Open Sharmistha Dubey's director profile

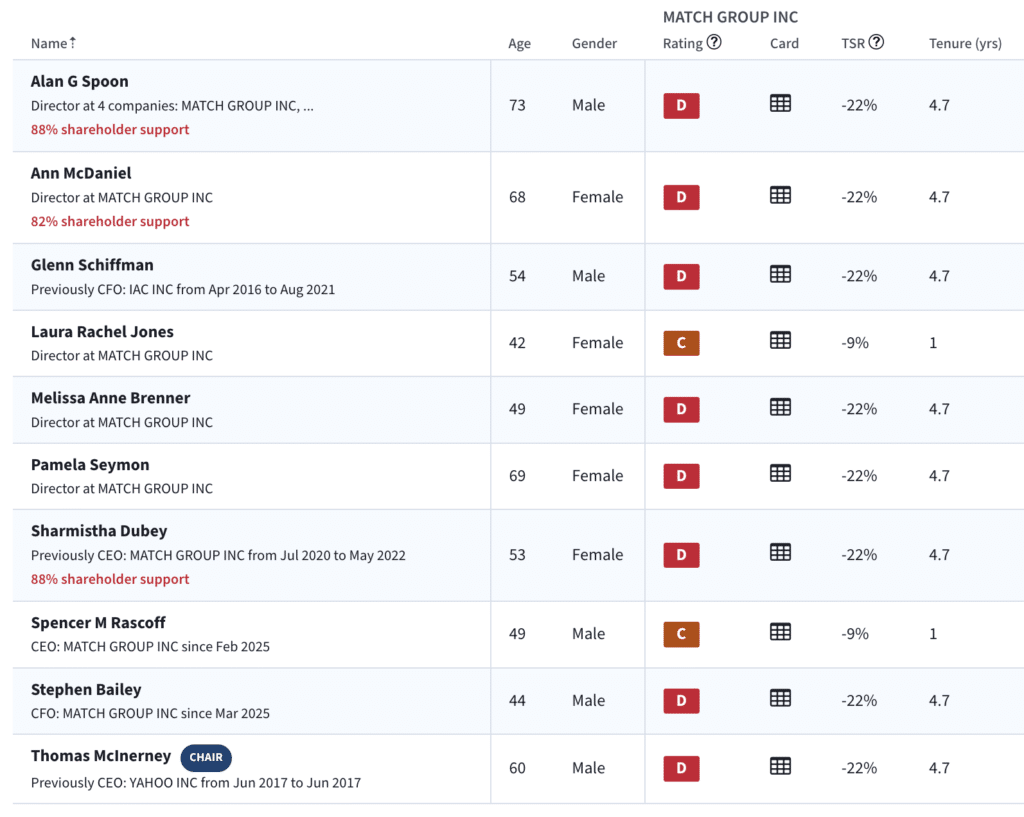(99, 531)
